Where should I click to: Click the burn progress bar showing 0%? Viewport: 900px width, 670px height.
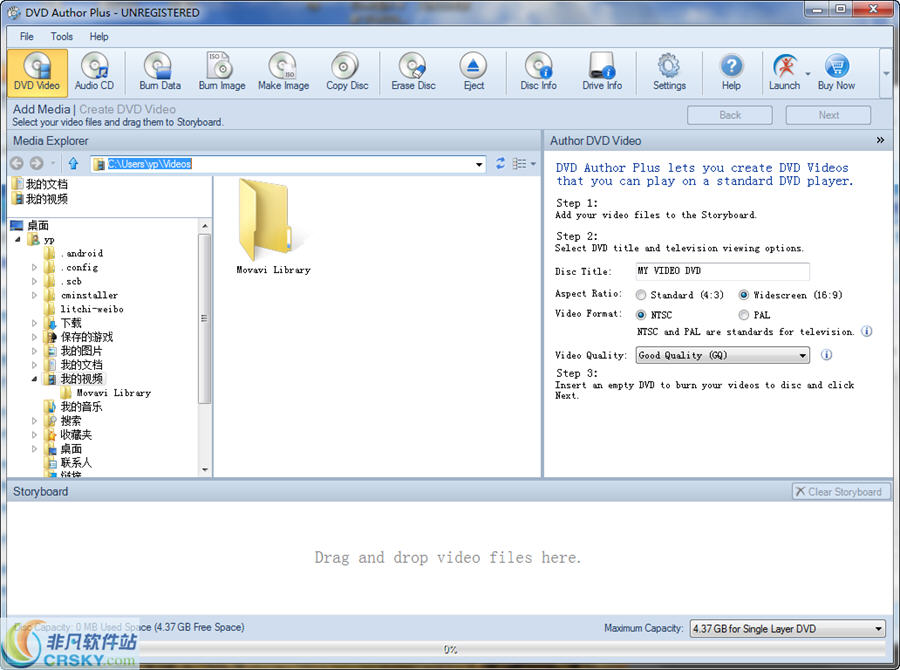point(450,649)
